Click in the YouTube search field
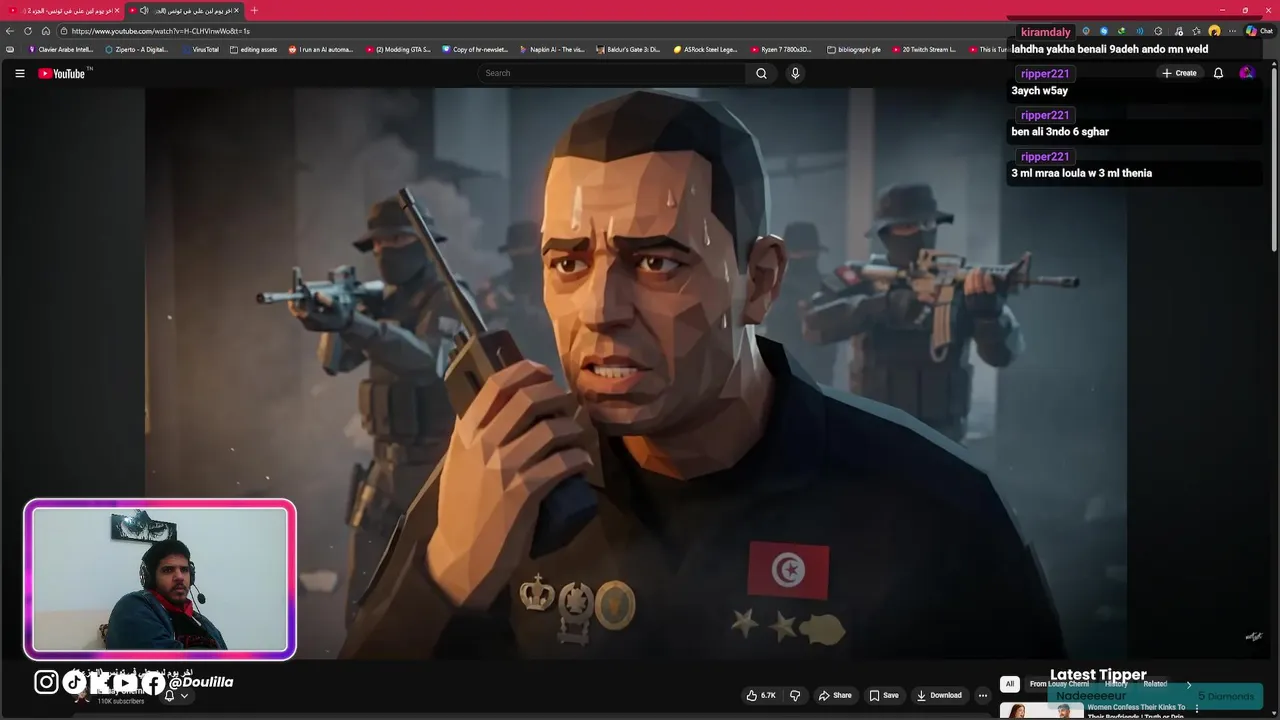1280x720 pixels. point(612,73)
